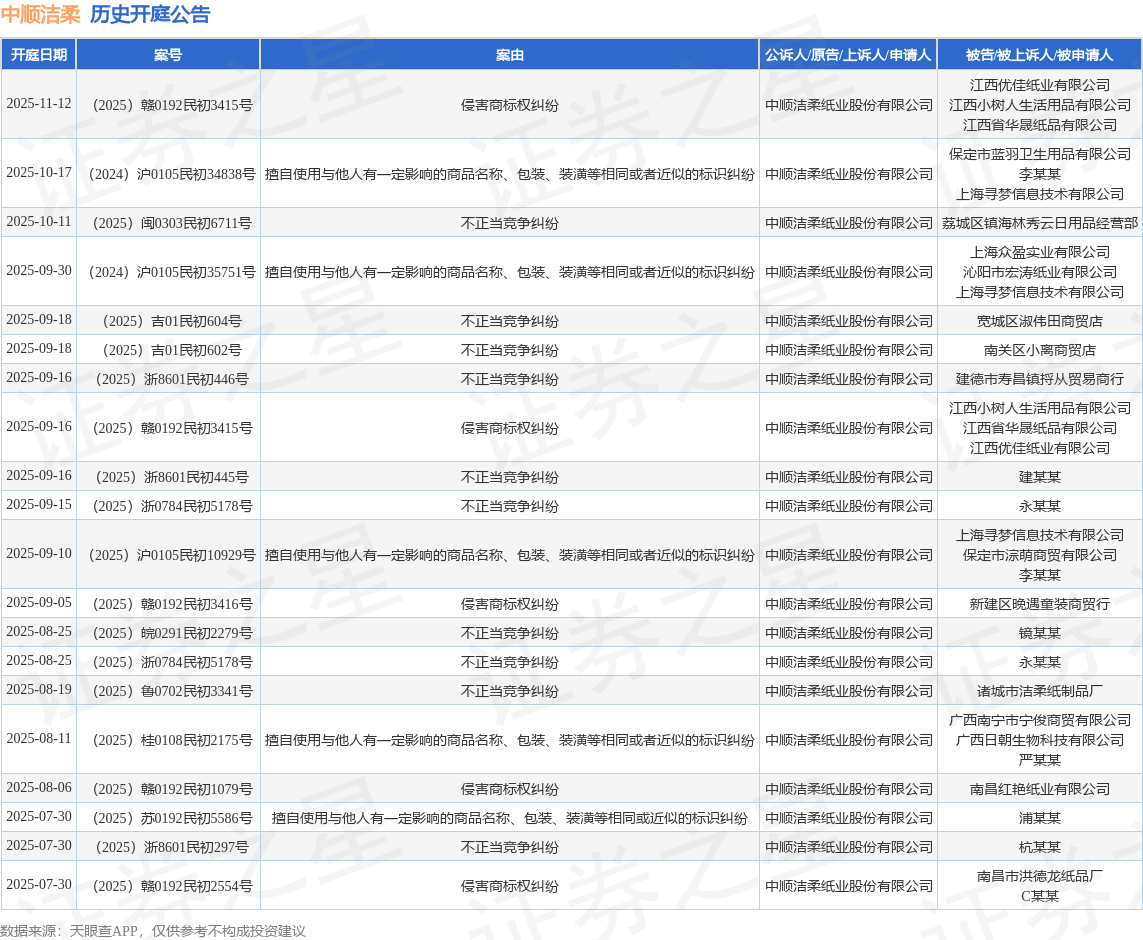Click defendant C某某
The image size is (1143, 940).
coord(1039,896)
